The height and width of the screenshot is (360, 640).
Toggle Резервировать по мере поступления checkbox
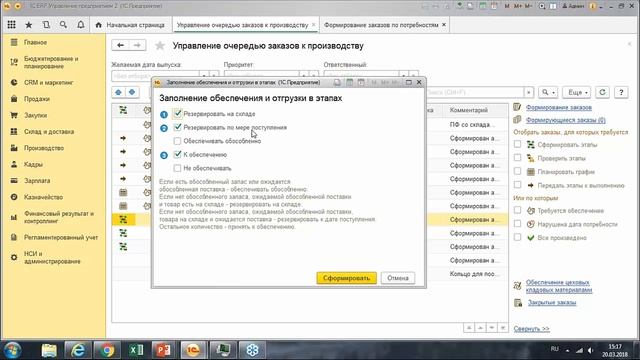177,127
